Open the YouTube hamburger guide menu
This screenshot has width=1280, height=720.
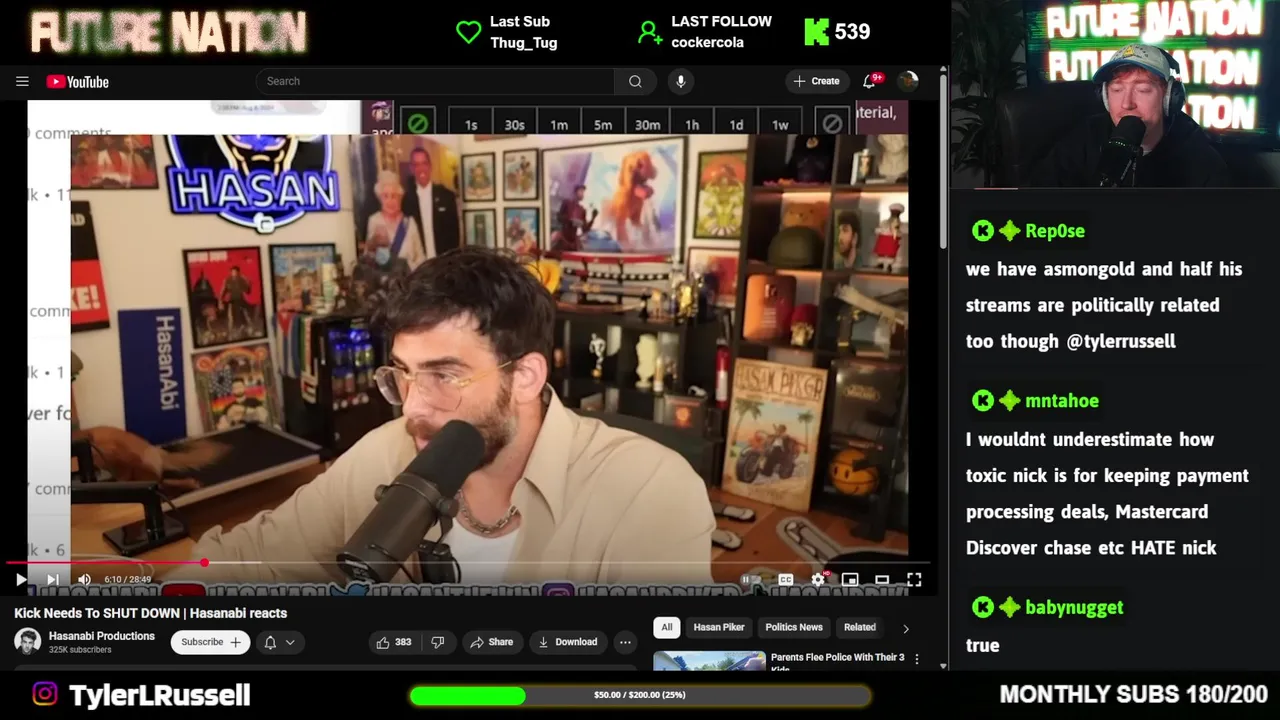tap(22, 82)
